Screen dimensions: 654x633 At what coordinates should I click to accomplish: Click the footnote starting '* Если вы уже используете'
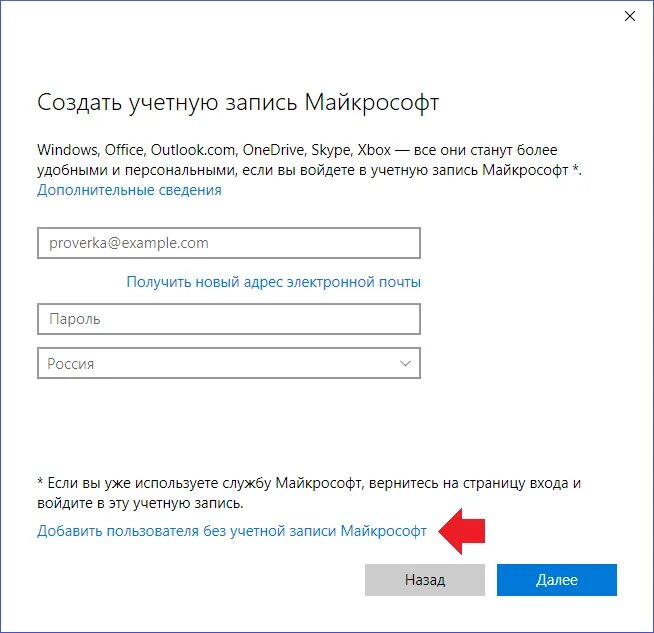click(x=309, y=493)
